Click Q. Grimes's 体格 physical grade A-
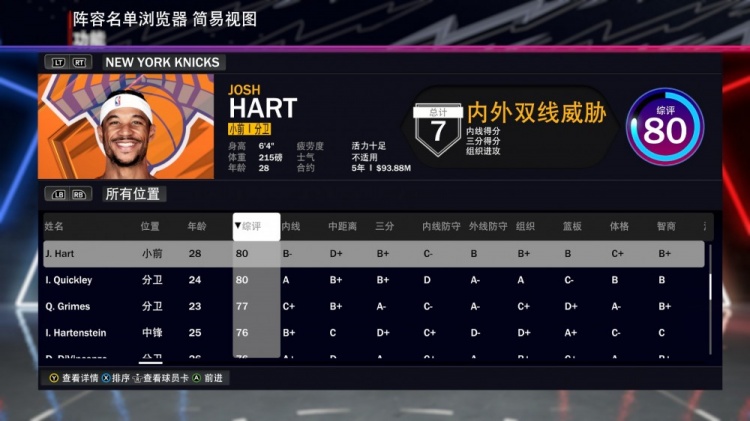Viewport: 750px width, 421px height. point(616,306)
